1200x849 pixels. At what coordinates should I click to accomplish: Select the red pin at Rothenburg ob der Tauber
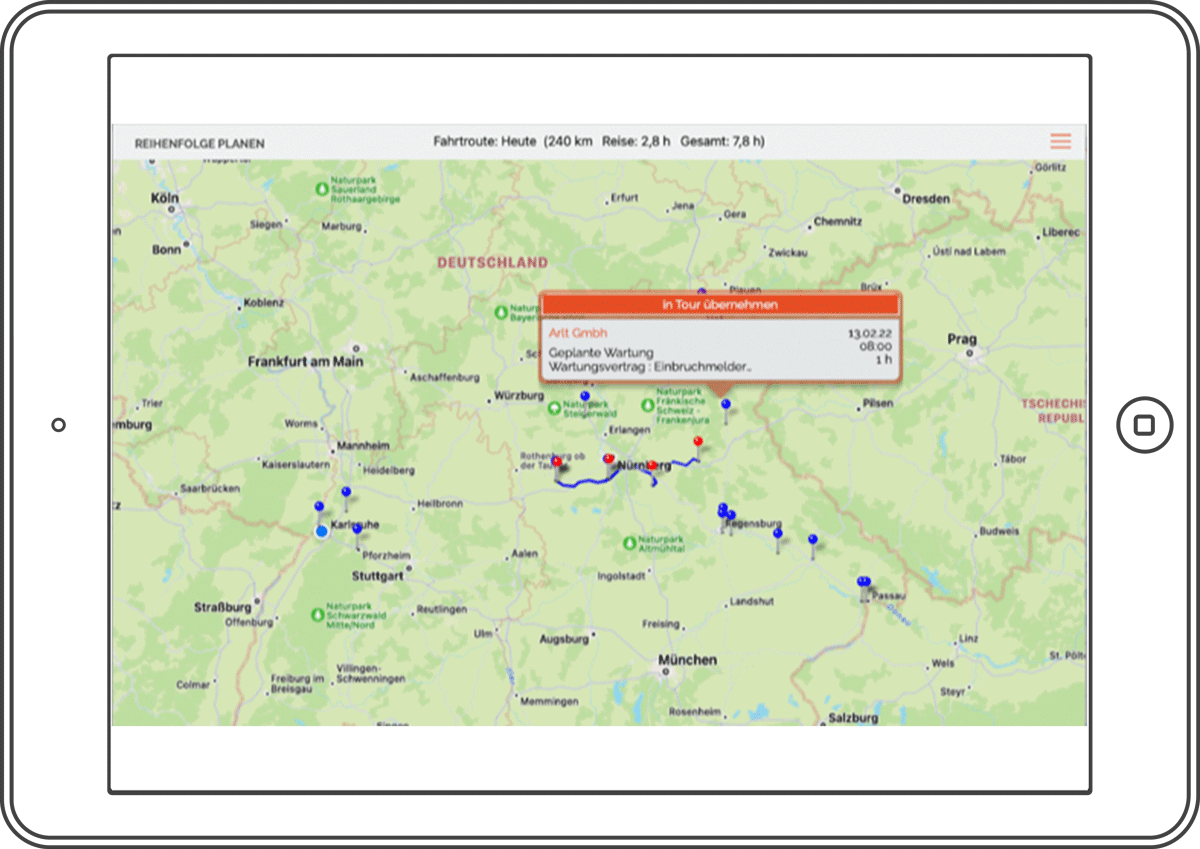(557, 464)
